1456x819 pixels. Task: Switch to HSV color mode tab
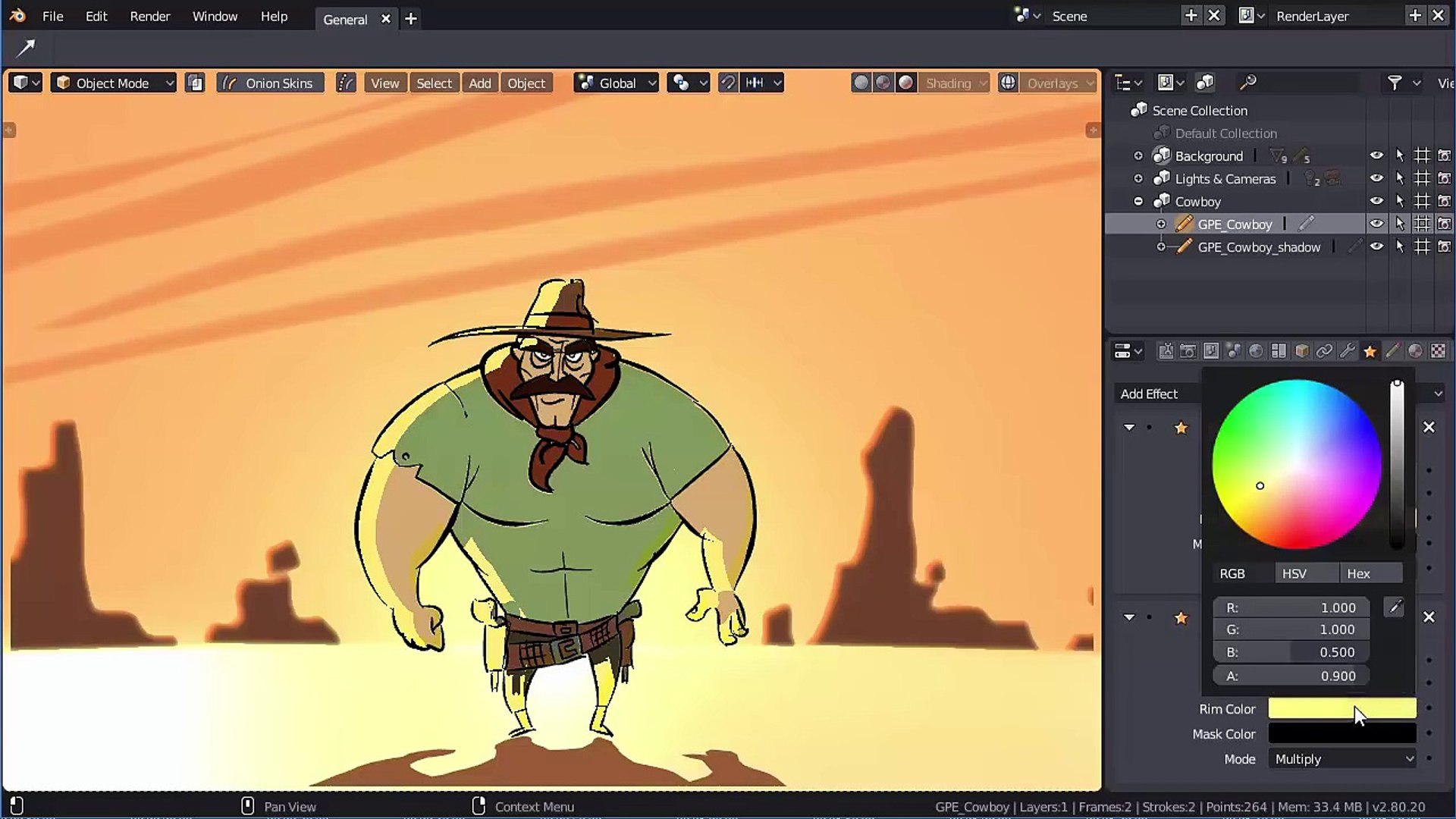1294,573
